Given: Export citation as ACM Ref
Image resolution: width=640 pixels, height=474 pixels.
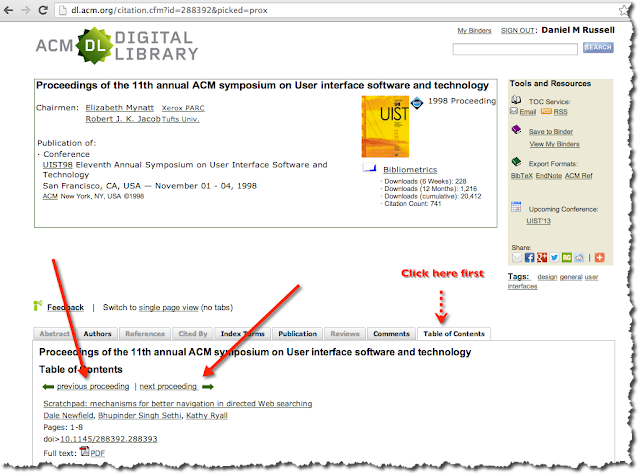Looking at the screenshot, I should click(x=578, y=176).
